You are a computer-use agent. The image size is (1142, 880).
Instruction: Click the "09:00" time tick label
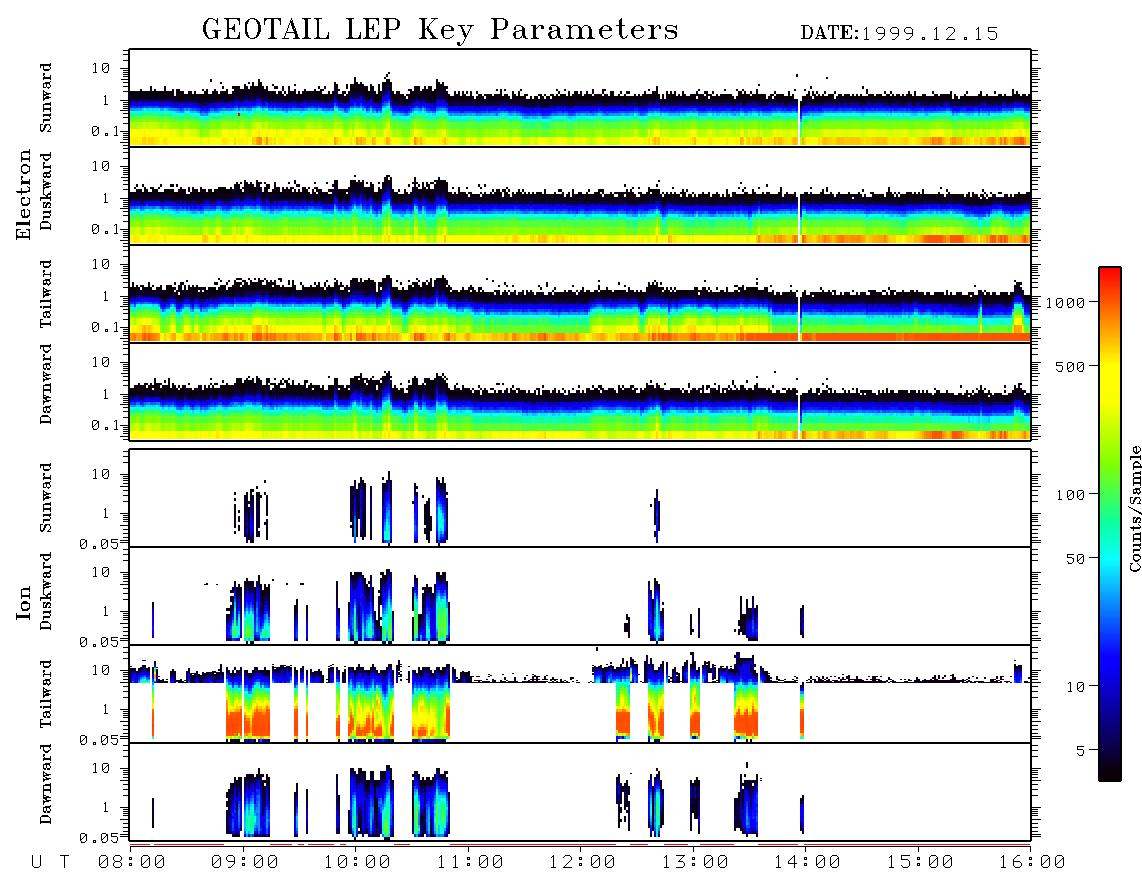pyautogui.click(x=245, y=862)
